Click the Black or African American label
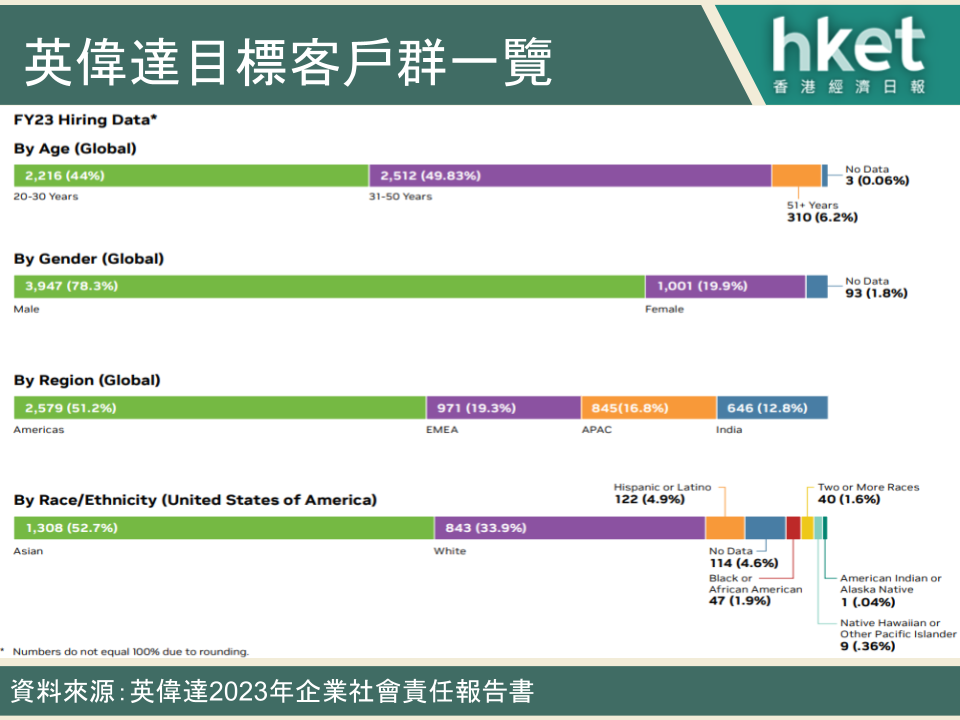The height and width of the screenshot is (720, 960). (756, 583)
